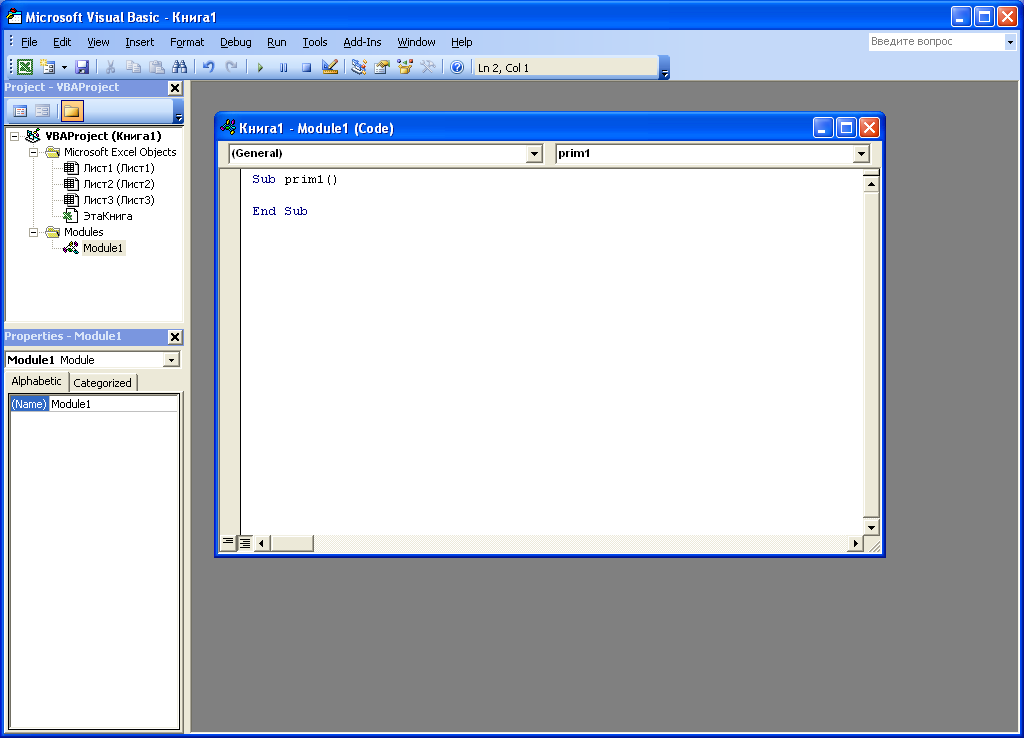
Task: Click the 'End Sub' code line
Action: 280,212
